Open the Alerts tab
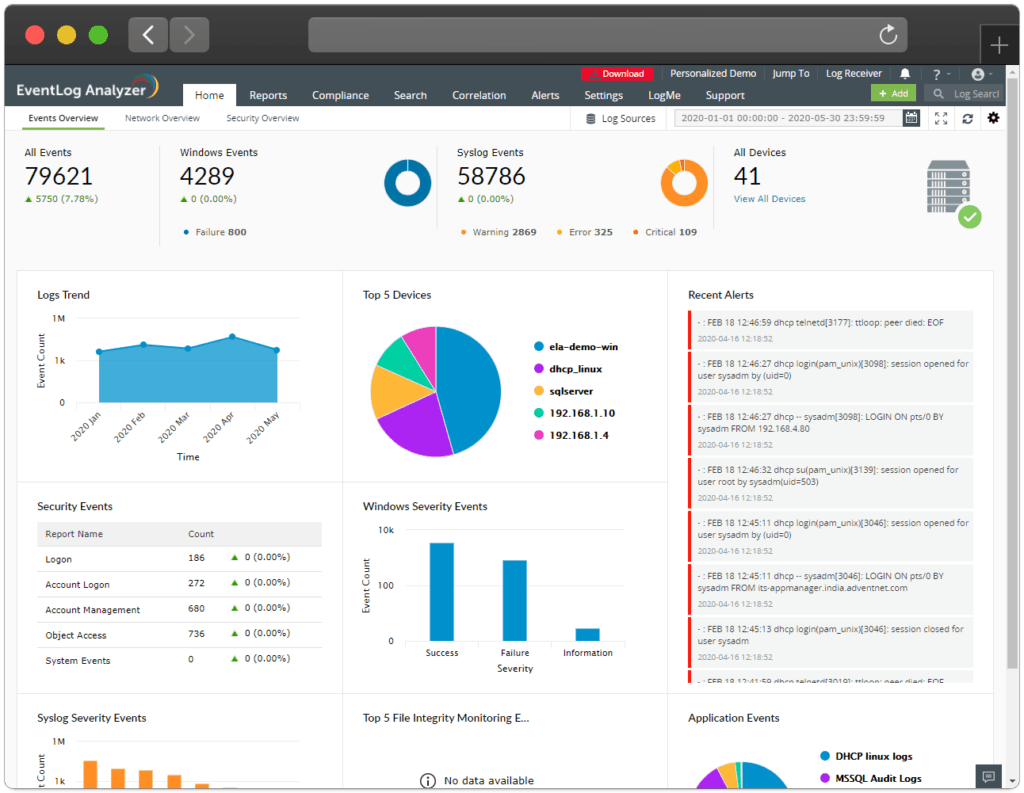This screenshot has height=793, width=1024. [x=545, y=95]
